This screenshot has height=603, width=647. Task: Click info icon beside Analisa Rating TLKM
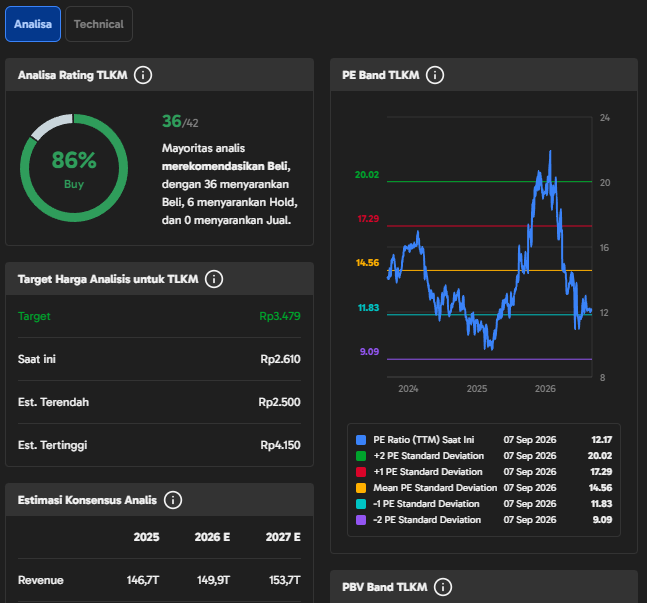(143, 75)
